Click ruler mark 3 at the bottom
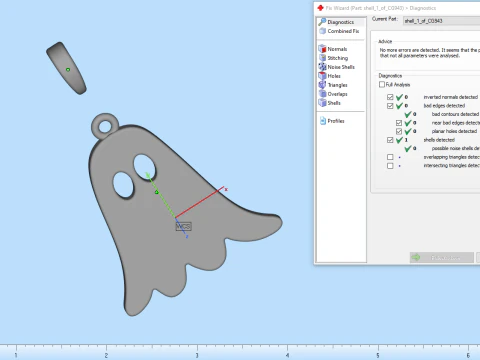Screen dimensions: 480x360 tap(197, 356)
